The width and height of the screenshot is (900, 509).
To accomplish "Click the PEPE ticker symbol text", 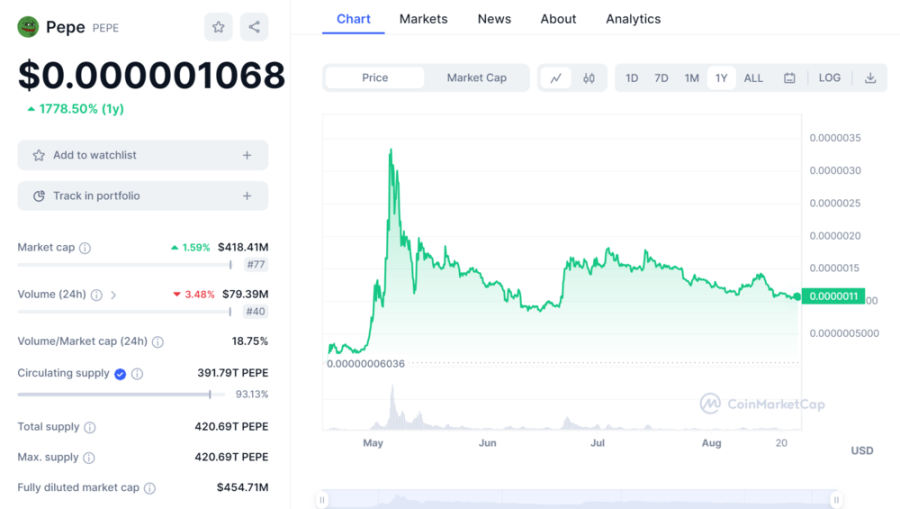I will 106,28.
